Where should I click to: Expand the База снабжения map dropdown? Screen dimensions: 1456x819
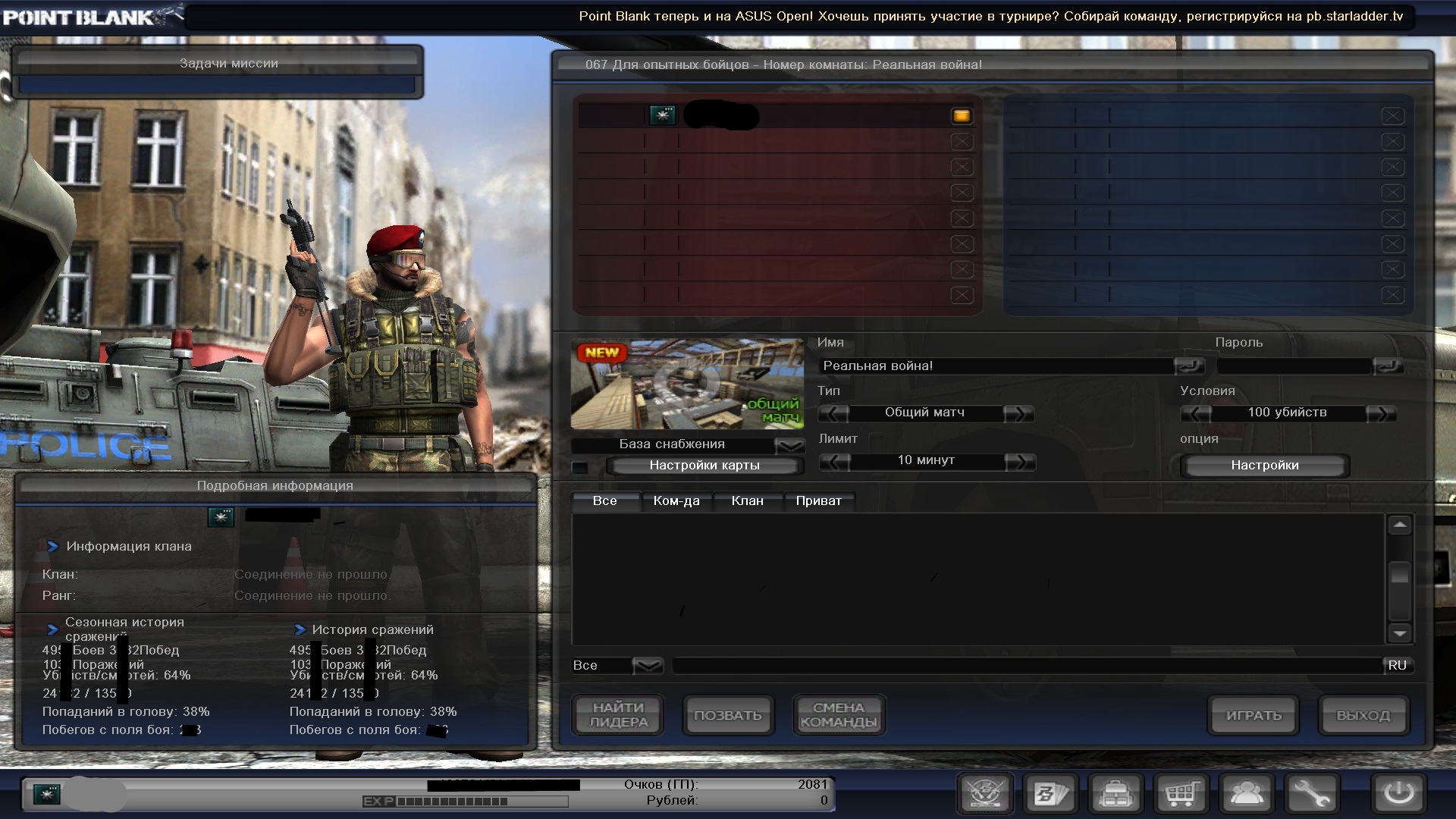(790, 445)
